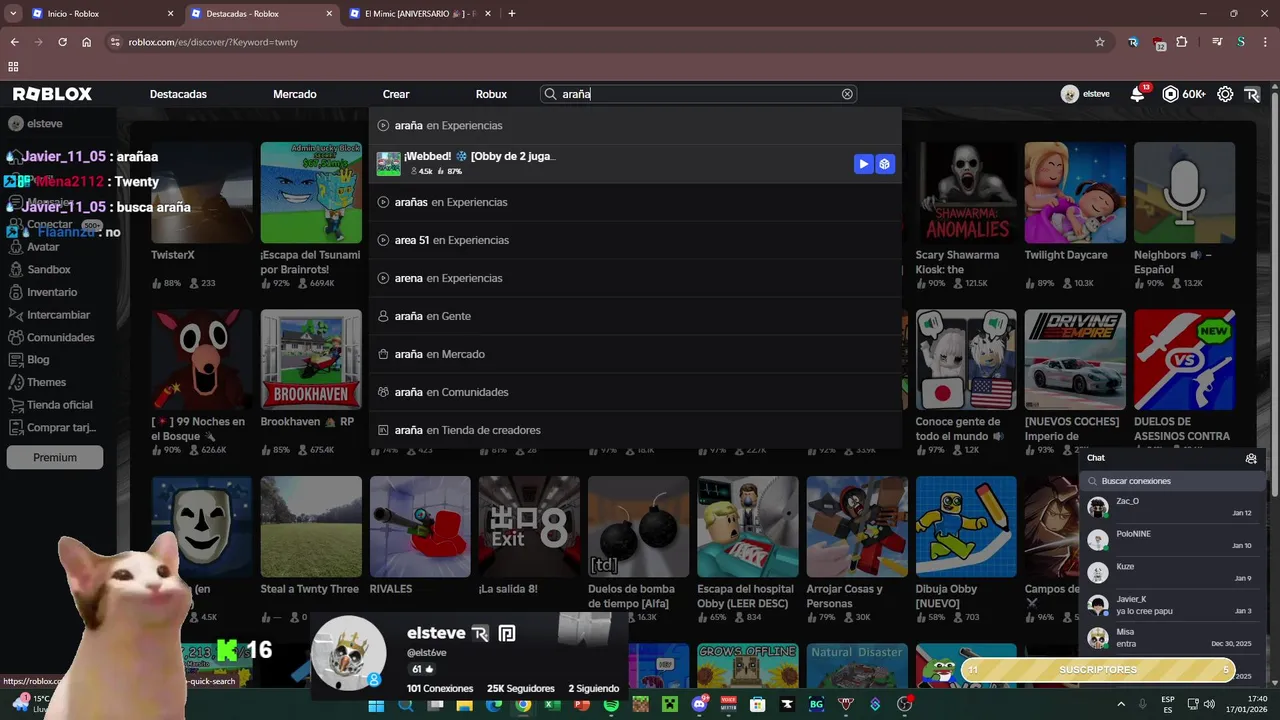
Task: Click the Chat panel header
Action: click(1172, 458)
